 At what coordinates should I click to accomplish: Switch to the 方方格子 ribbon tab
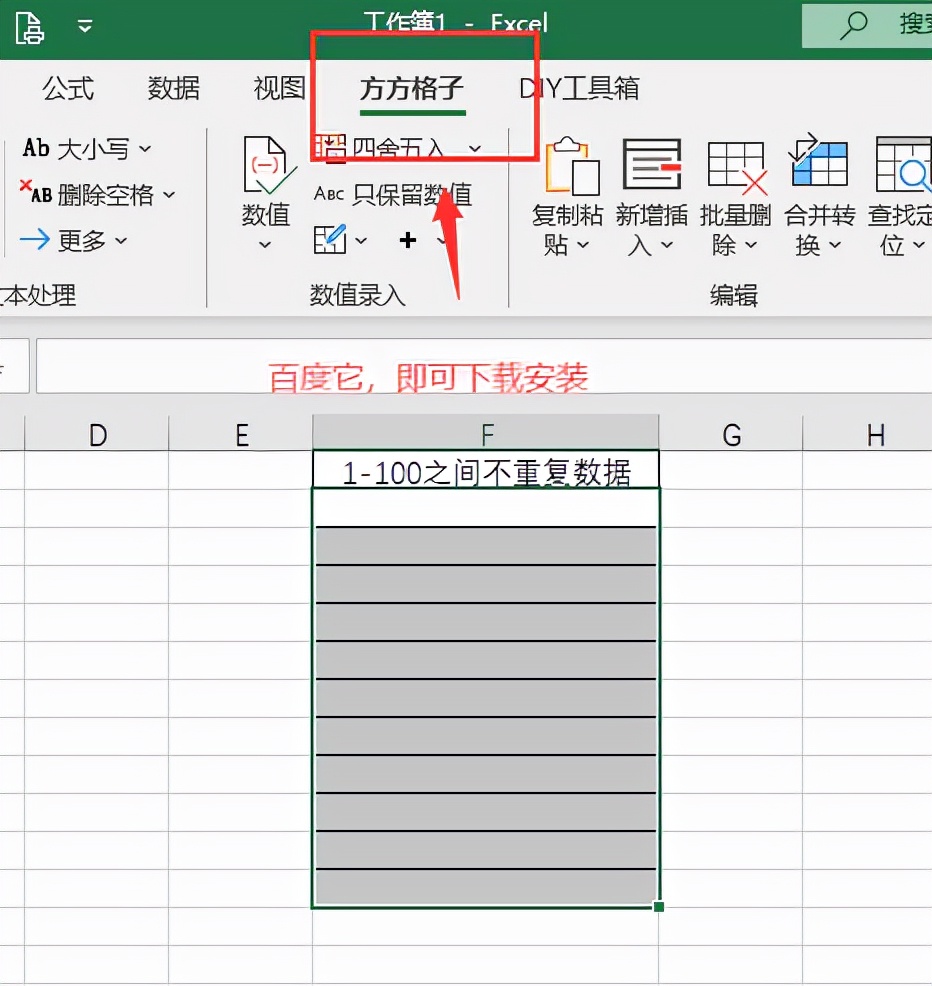point(411,88)
